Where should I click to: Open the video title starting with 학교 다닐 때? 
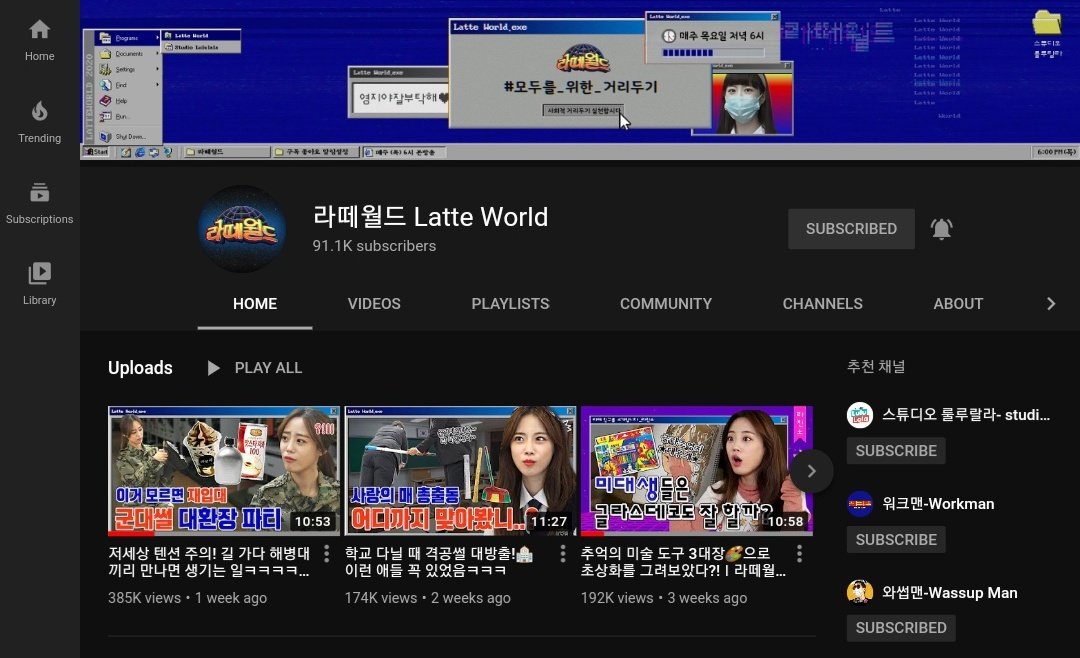click(439, 562)
